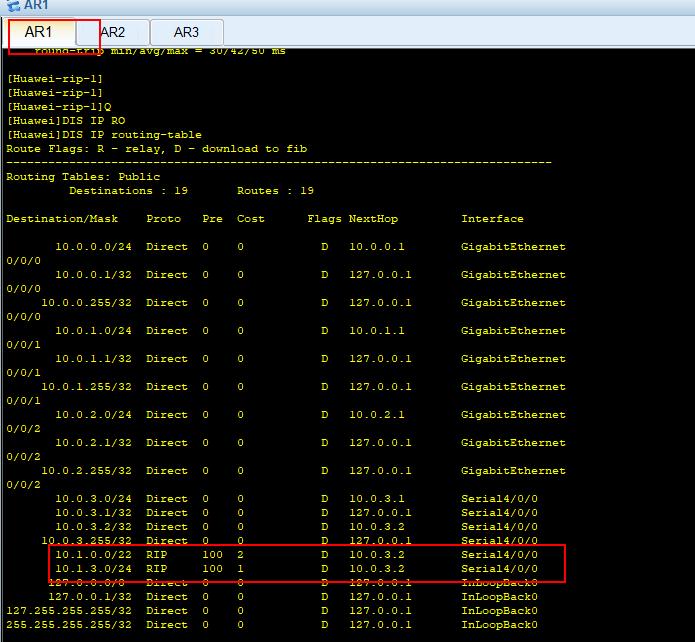The image size is (695, 642).
Task: Click the 10.1.0.0/22 RIP route destination
Action: [93, 554]
